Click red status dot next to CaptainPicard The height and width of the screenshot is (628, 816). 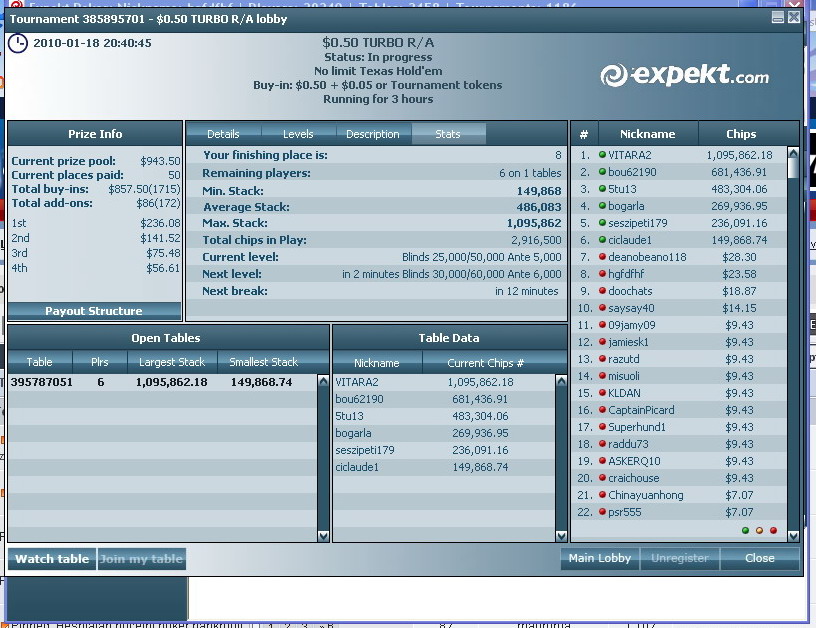[602, 409]
